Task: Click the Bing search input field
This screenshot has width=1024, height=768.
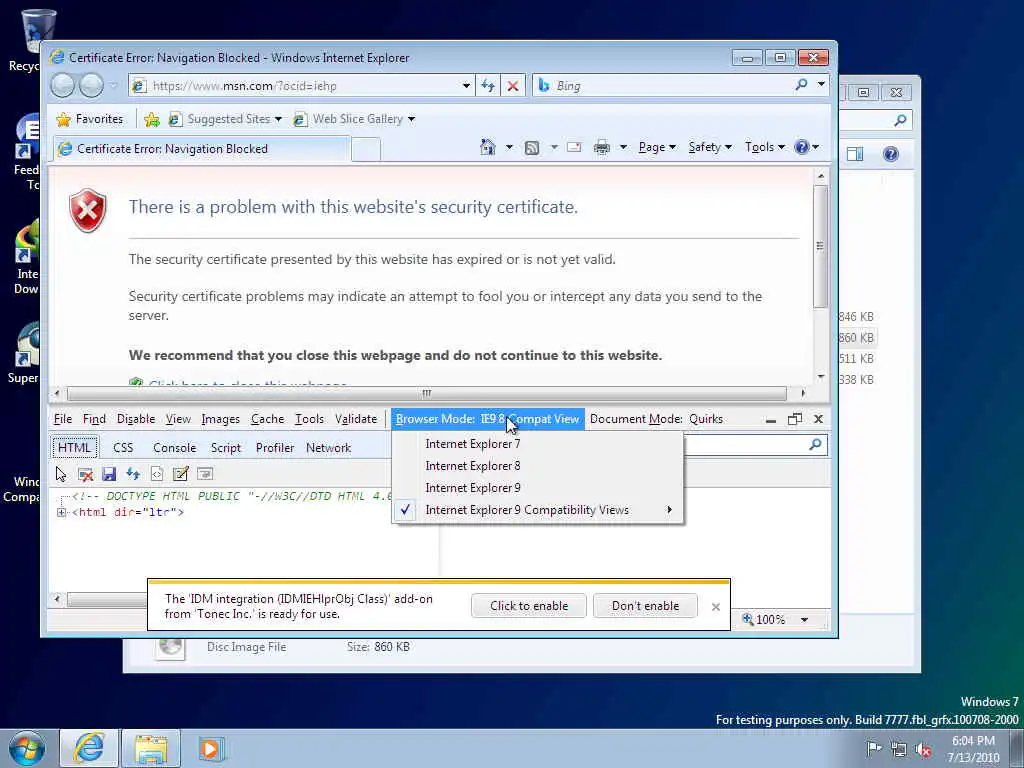Action: click(673, 86)
